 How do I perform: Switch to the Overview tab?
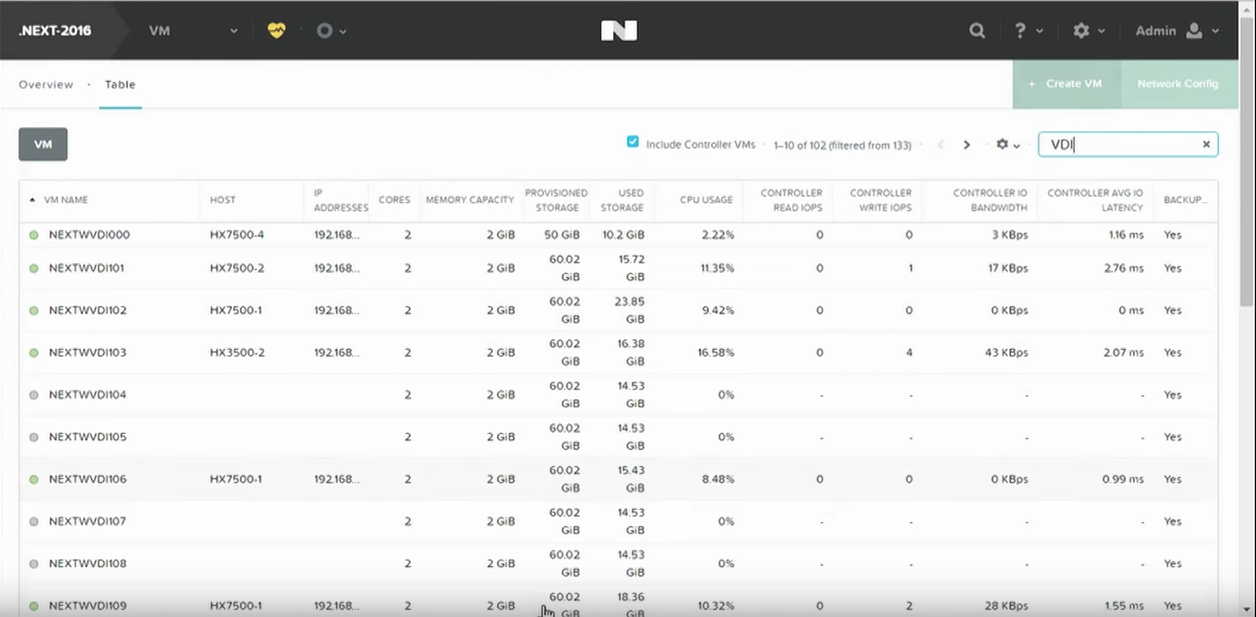(x=46, y=85)
